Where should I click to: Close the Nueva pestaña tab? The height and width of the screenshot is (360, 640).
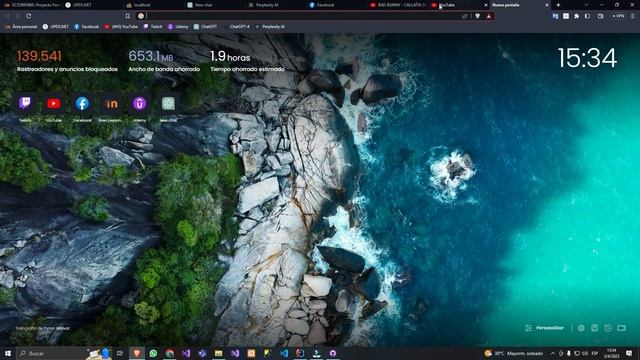(x=547, y=5)
